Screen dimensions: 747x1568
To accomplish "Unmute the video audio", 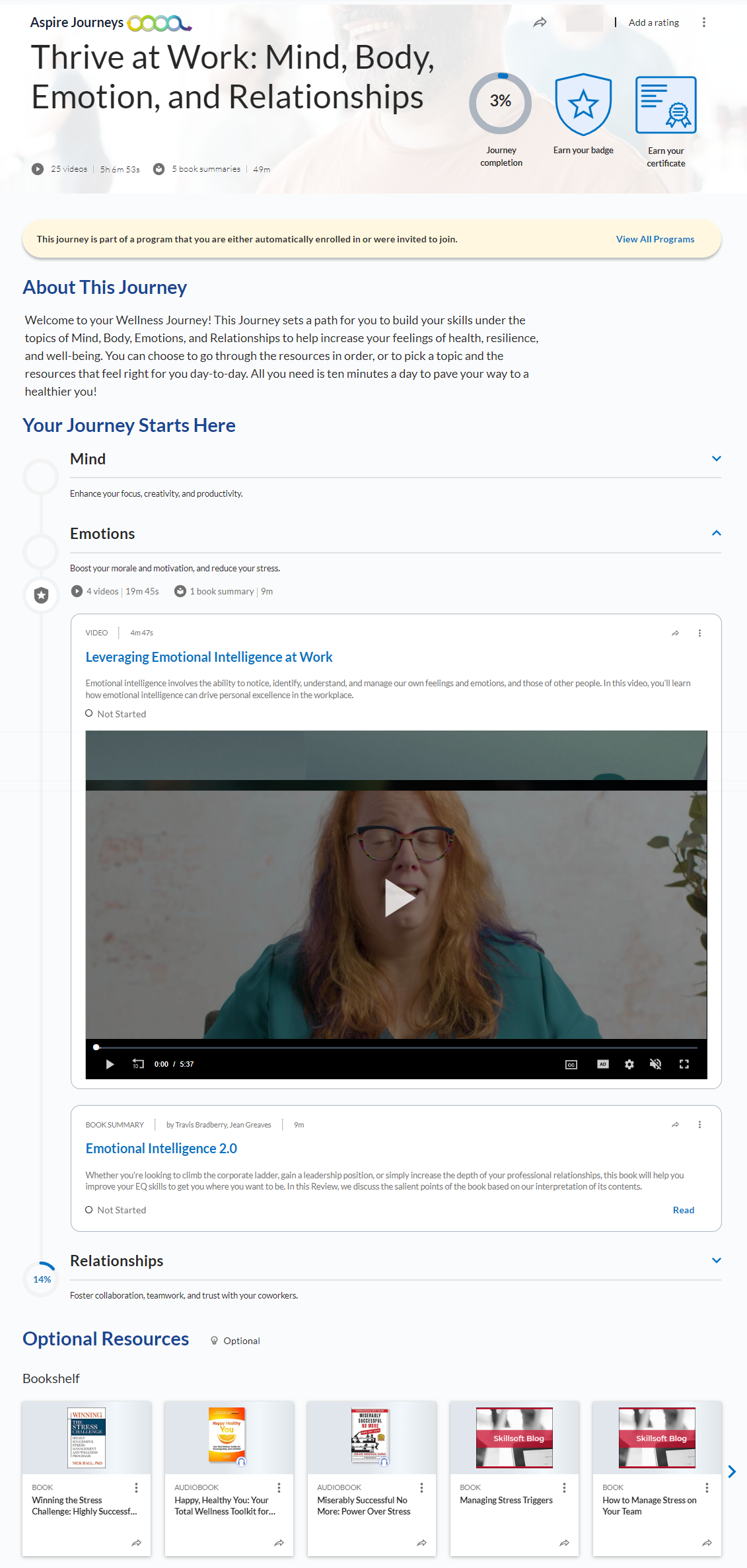I will [x=655, y=1064].
